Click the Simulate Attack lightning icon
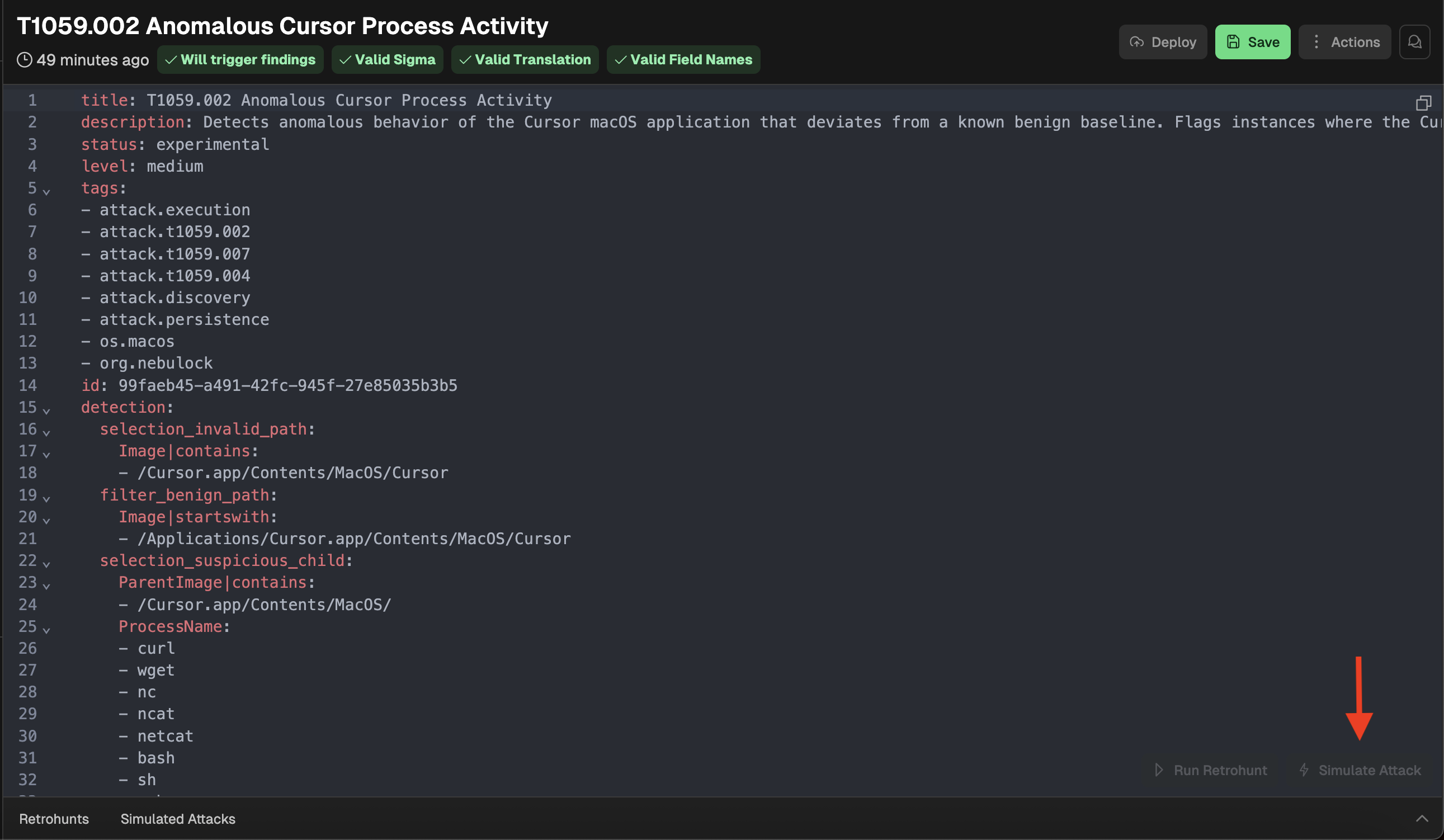The image size is (1444, 840). [x=1304, y=770]
